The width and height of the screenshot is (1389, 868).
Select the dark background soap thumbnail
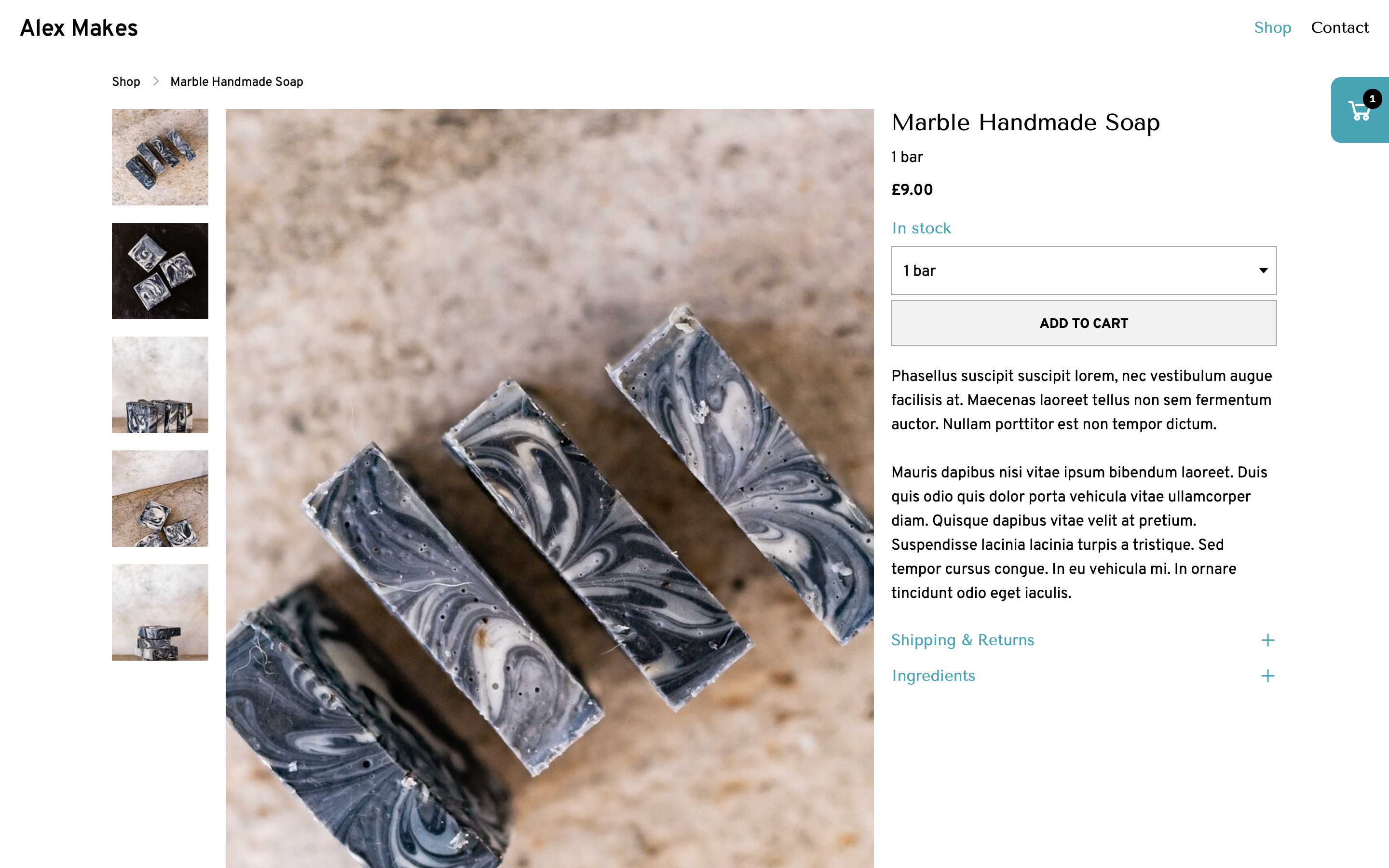click(x=160, y=271)
